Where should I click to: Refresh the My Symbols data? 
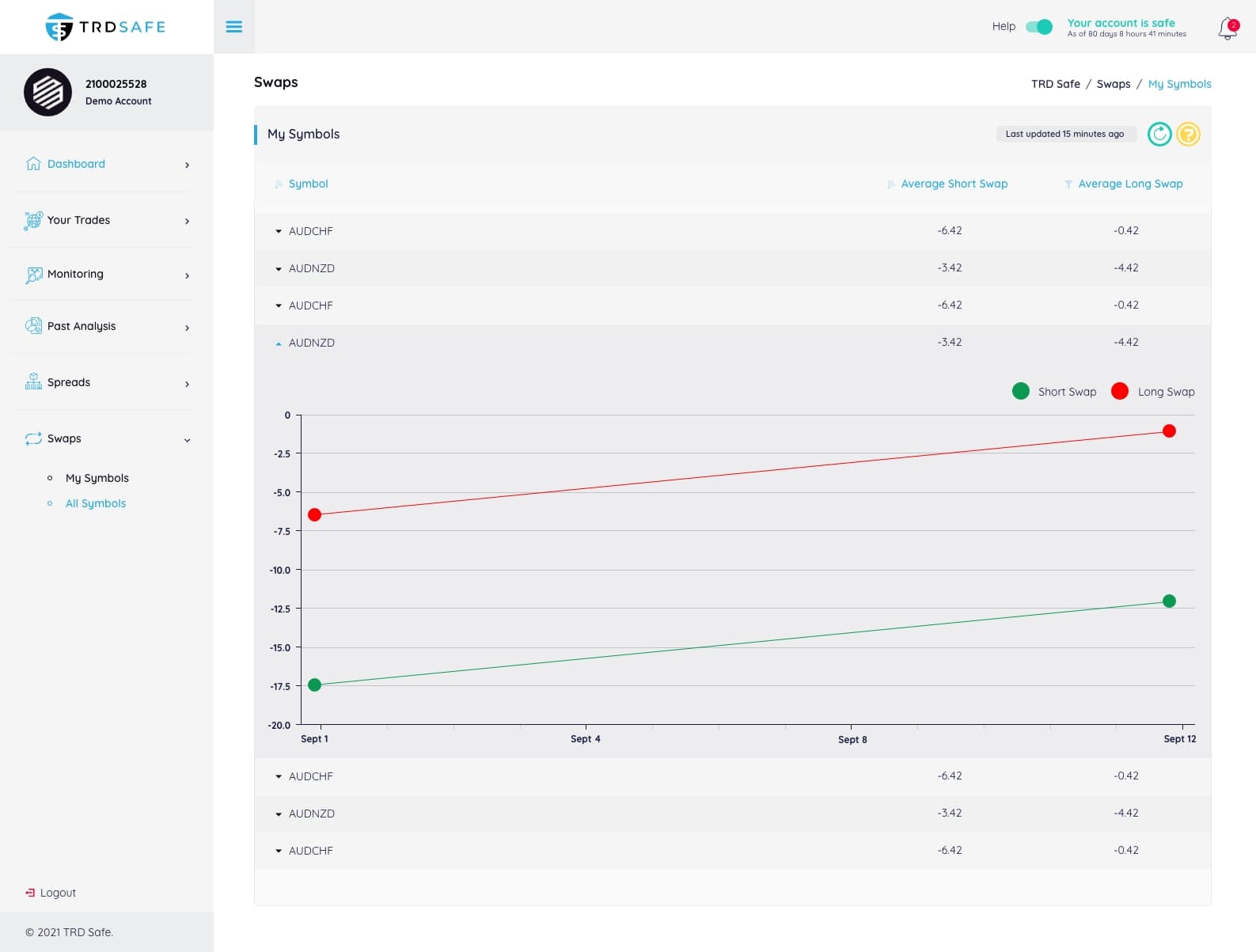[1159, 134]
